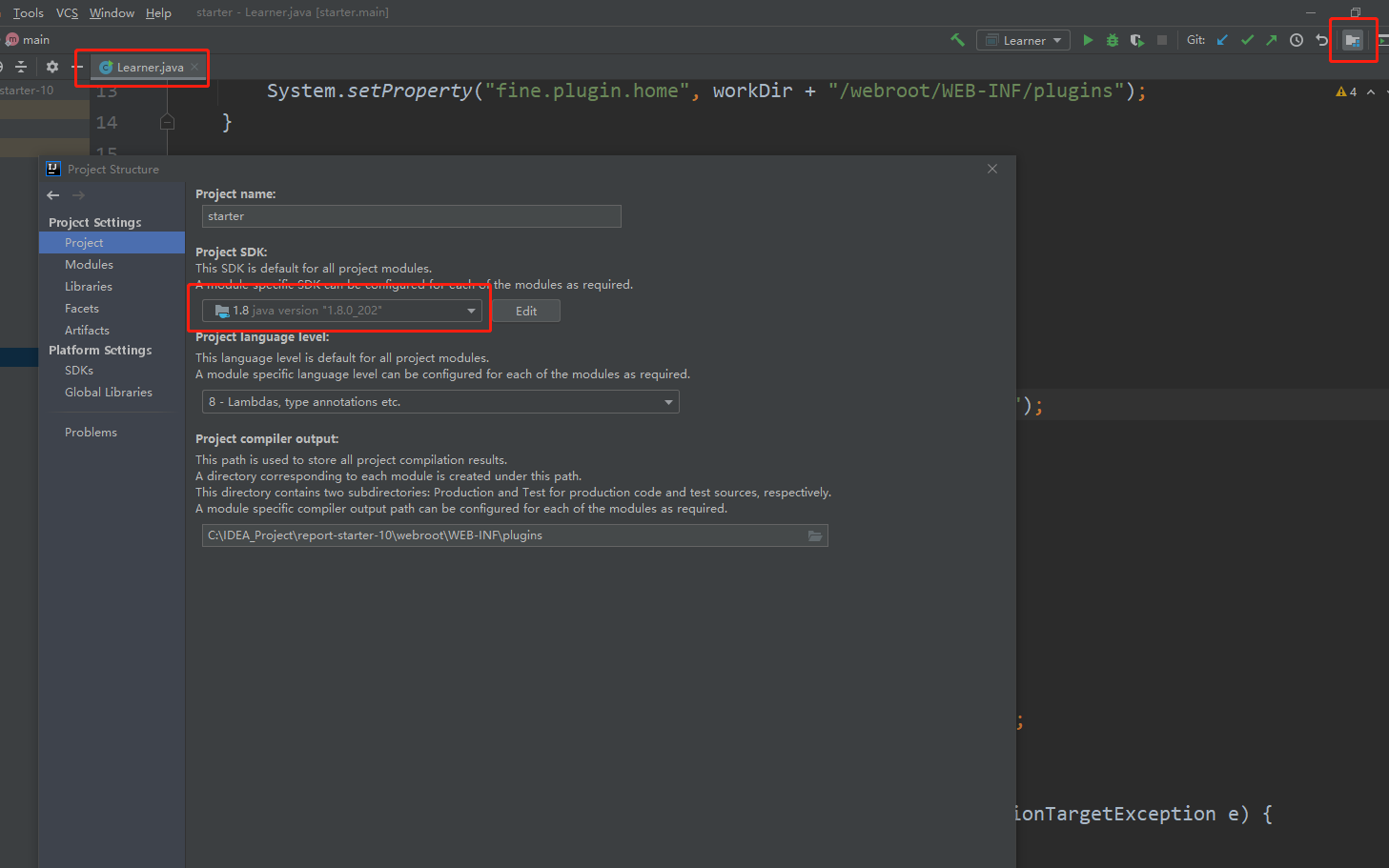The image size is (1389, 868).
Task: Click the main breadcrumb in the navigation bar
Action: coord(36,40)
